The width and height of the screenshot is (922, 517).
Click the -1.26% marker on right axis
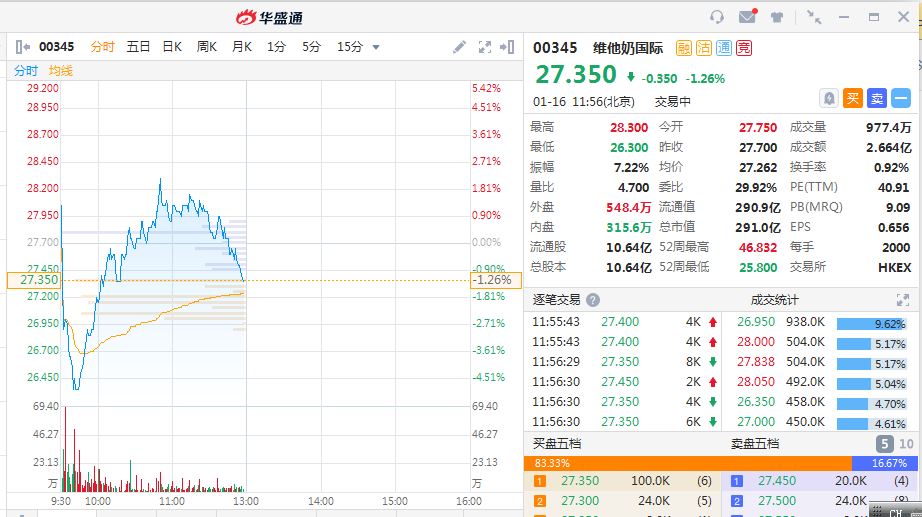[x=496, y=280]
